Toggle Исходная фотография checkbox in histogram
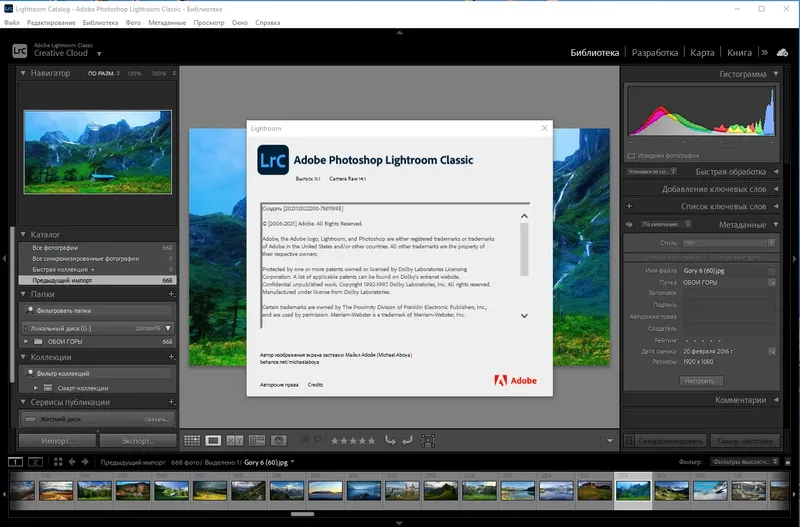 [x=631, y=156]
